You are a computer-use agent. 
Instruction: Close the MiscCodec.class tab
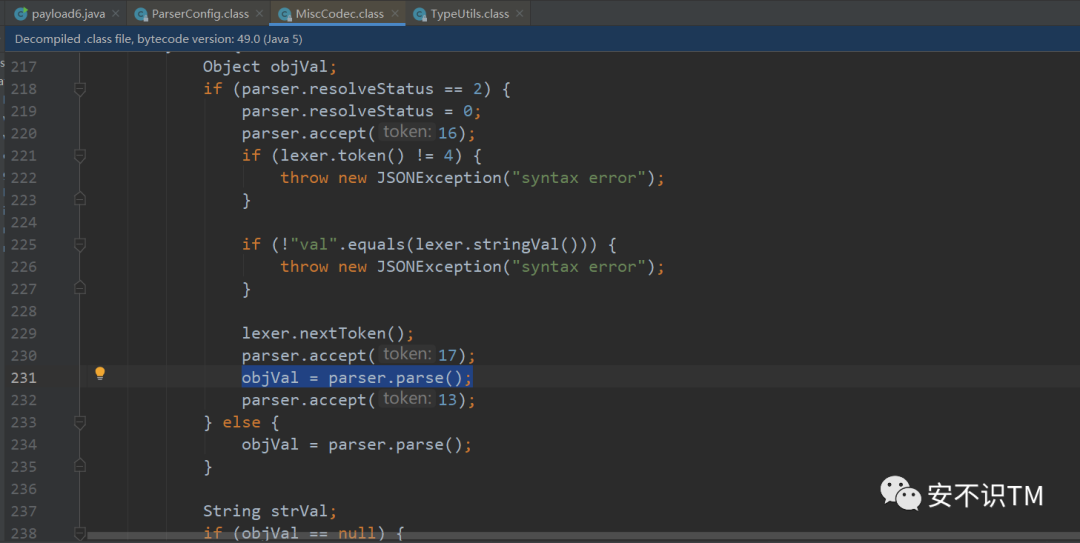(x=395, y=13)
